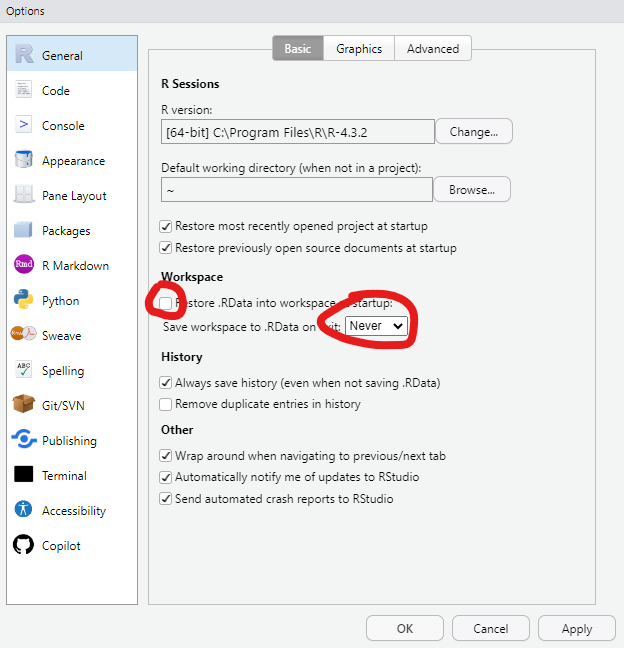Viewport: 624px width, 648px height.
Task: Click the Apply button
Action: [577, 629]
